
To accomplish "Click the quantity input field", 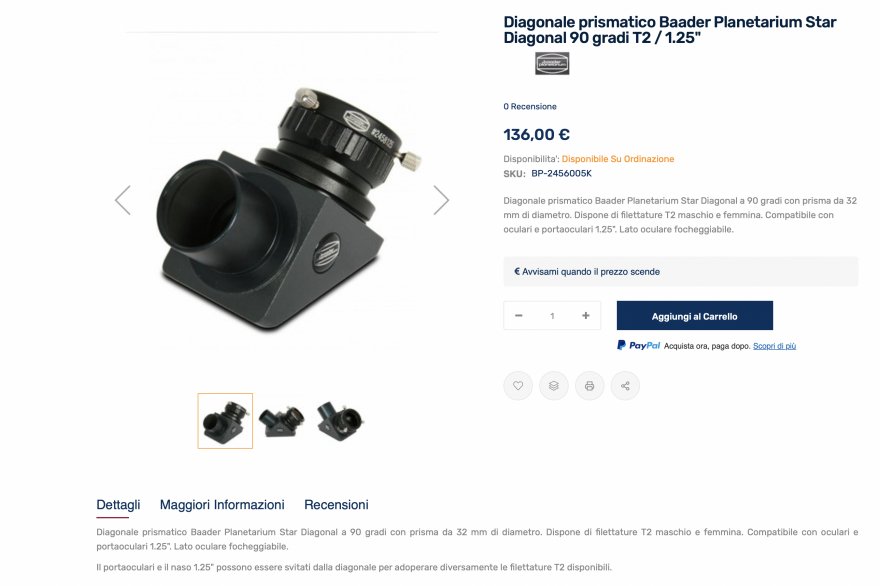I will (552, 315).
